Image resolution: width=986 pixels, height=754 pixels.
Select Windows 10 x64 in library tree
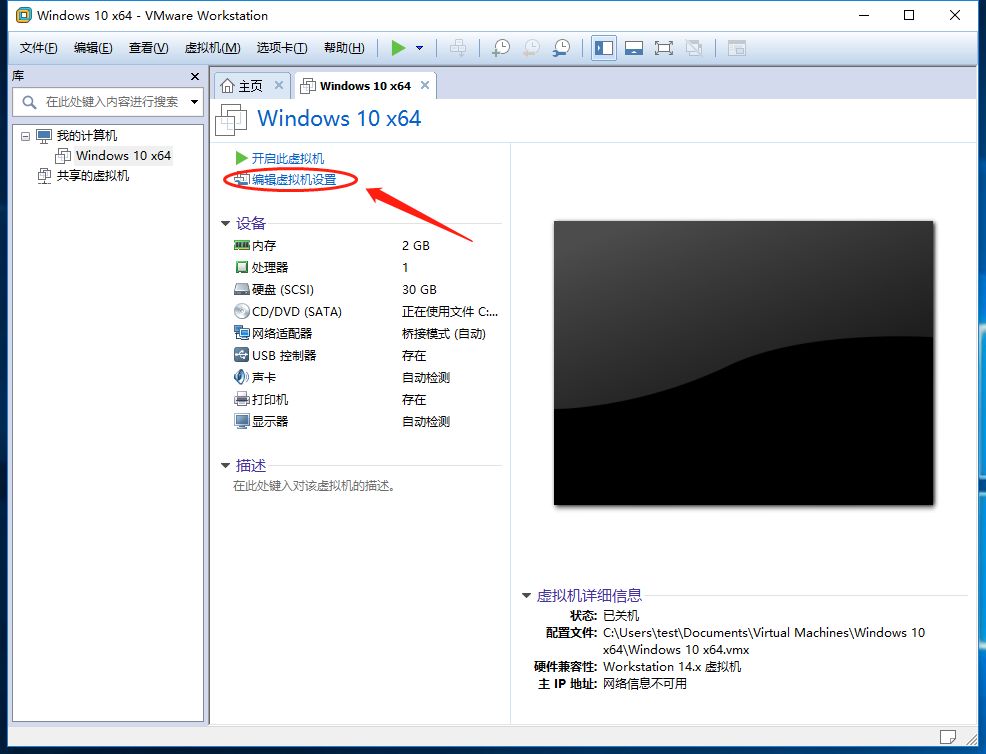tap(123, 155)
